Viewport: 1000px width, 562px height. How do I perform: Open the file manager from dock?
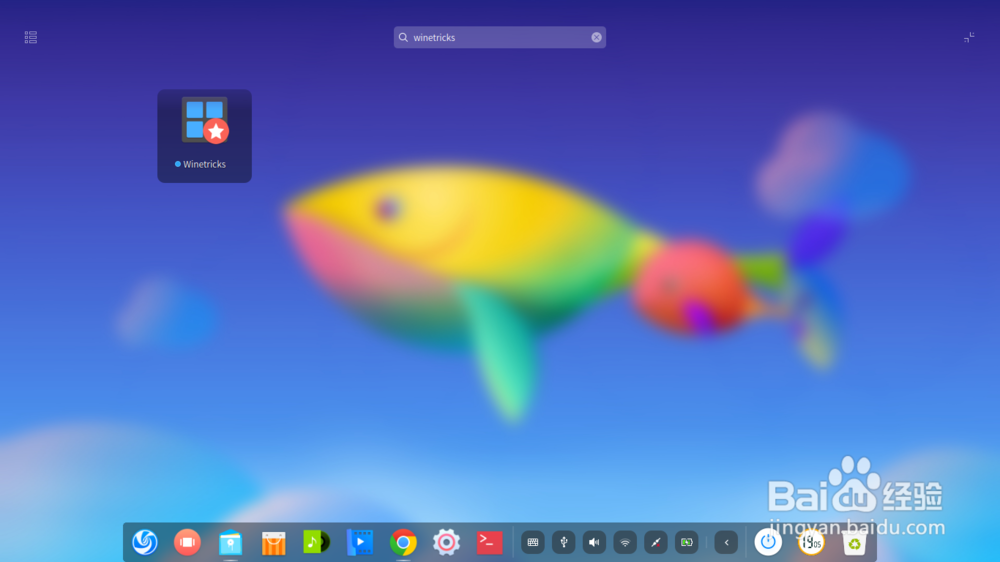(230, 543)
